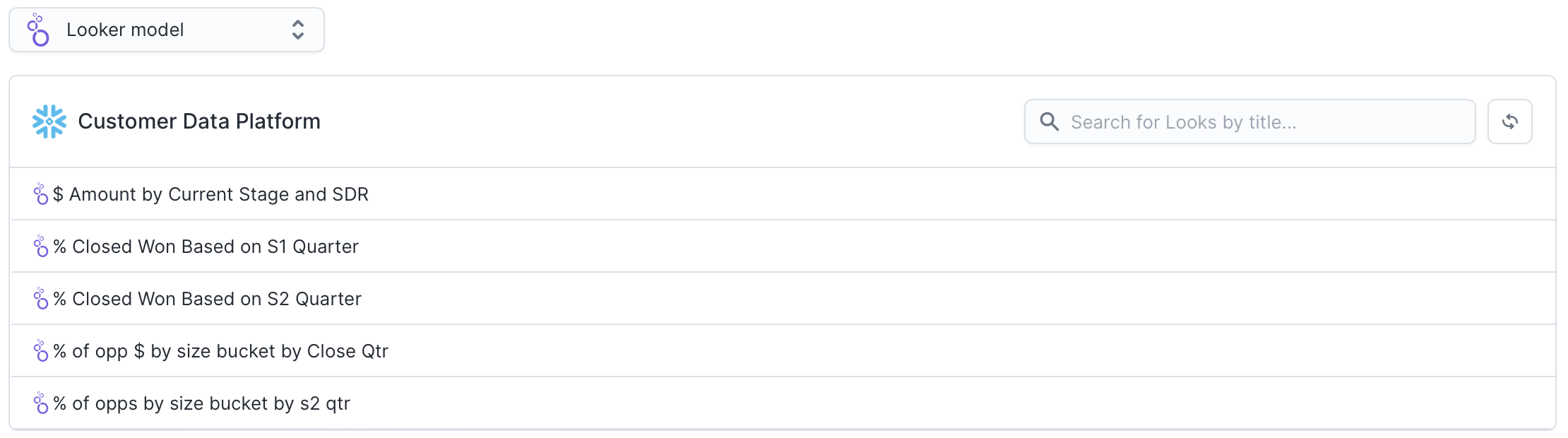Select '% Closed Won Based on S2 Quarter'
Viewport: 1568px width, 438px height.
[x=207, y=299]
